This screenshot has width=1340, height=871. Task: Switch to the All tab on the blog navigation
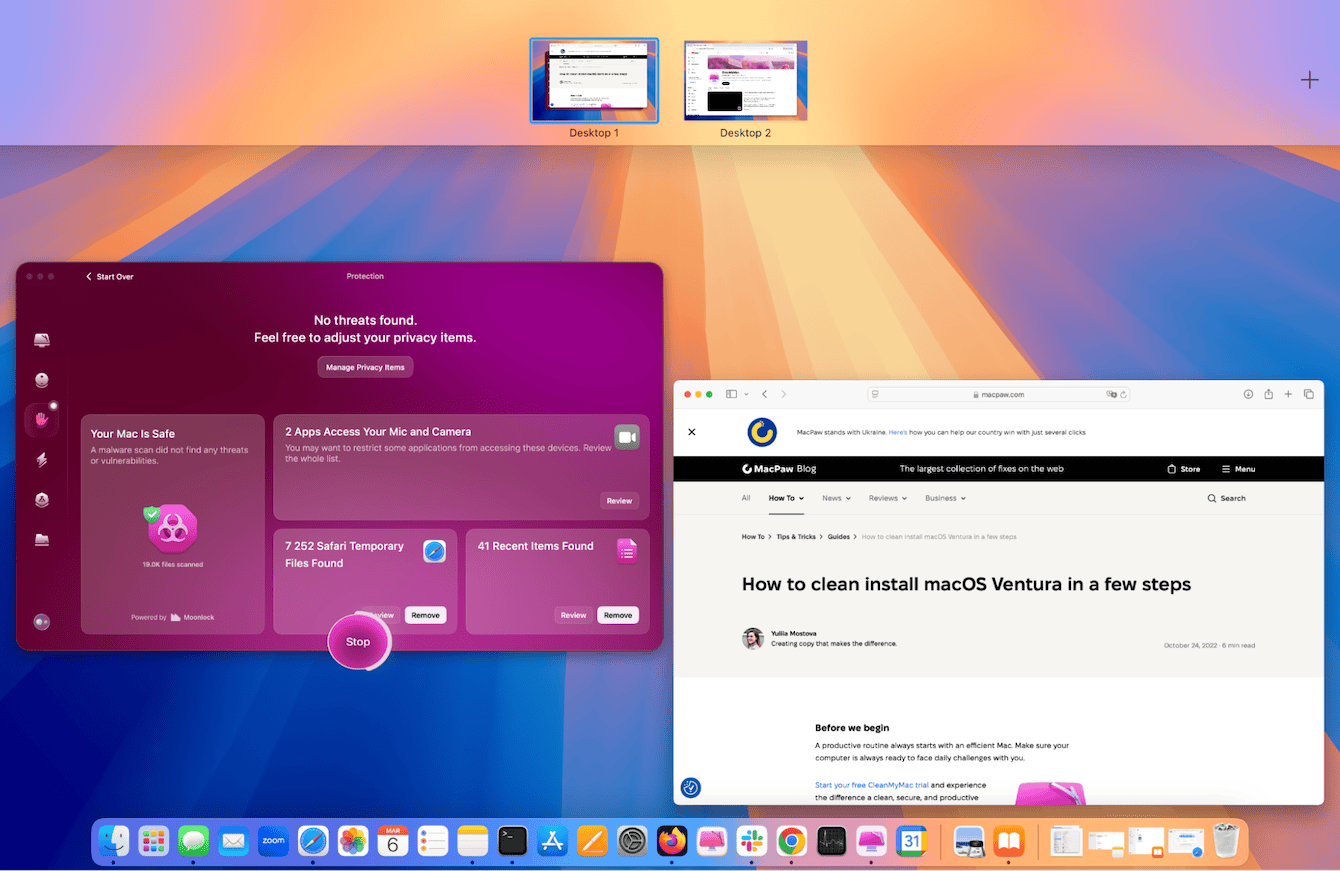pos(746,497)
